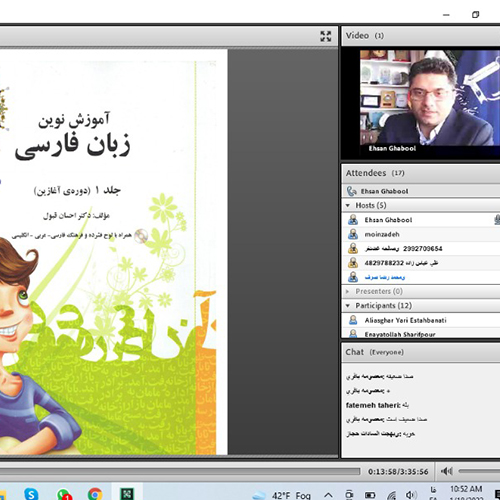Click the shared Persian book cover slide
The height and width of the screenshot is (500, 500).
pos(113,252)
